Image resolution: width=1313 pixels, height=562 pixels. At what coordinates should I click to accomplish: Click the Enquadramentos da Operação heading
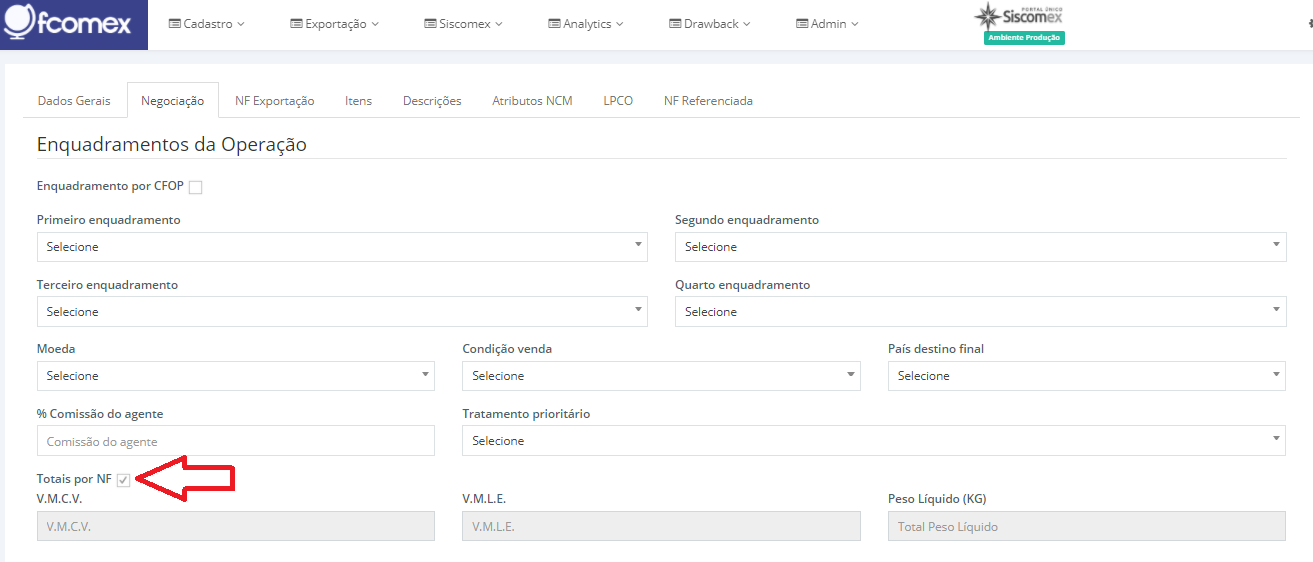click(x=172, y=144)
